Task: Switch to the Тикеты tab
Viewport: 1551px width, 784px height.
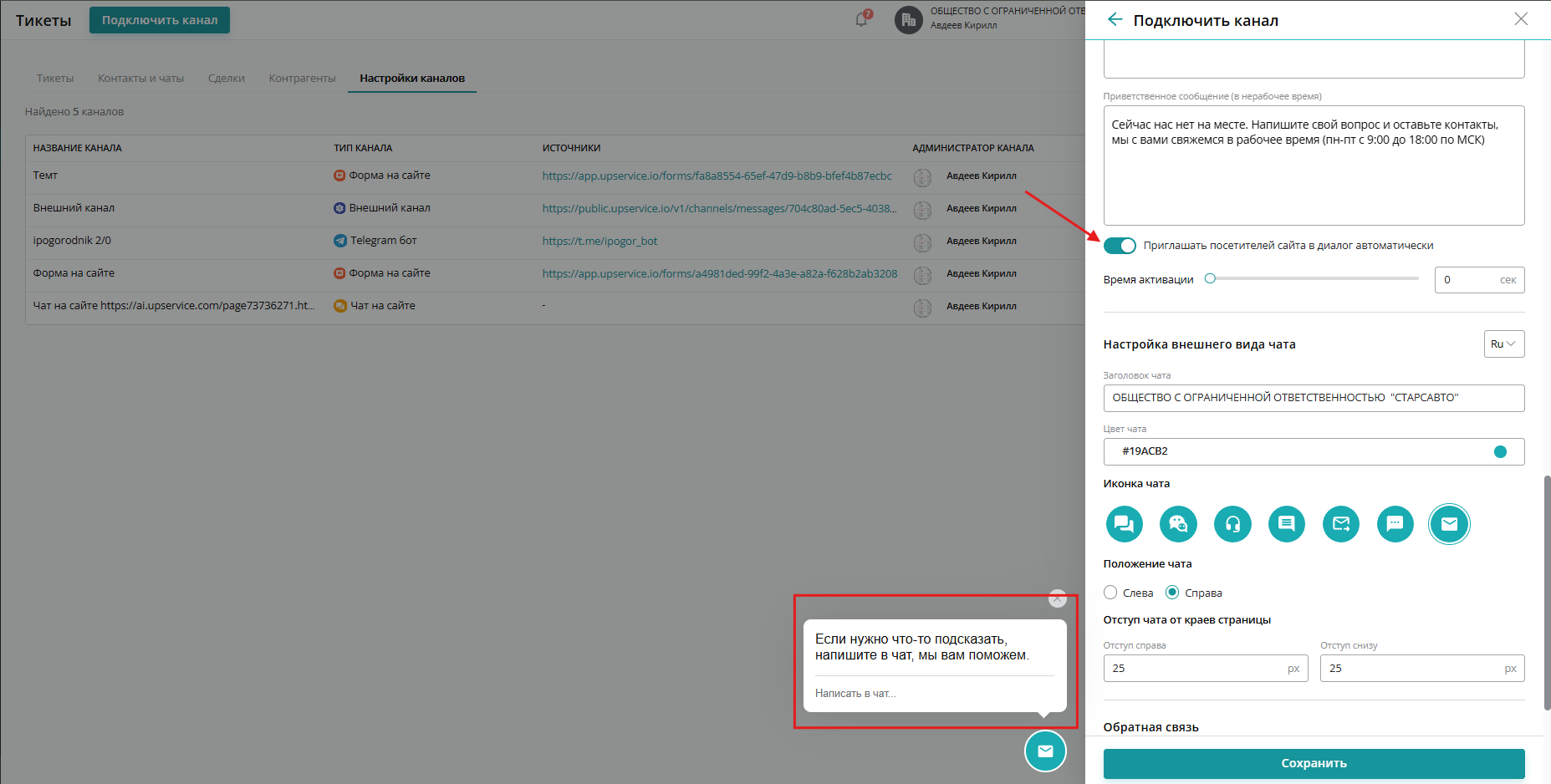Action: click(x=55, y=79)
